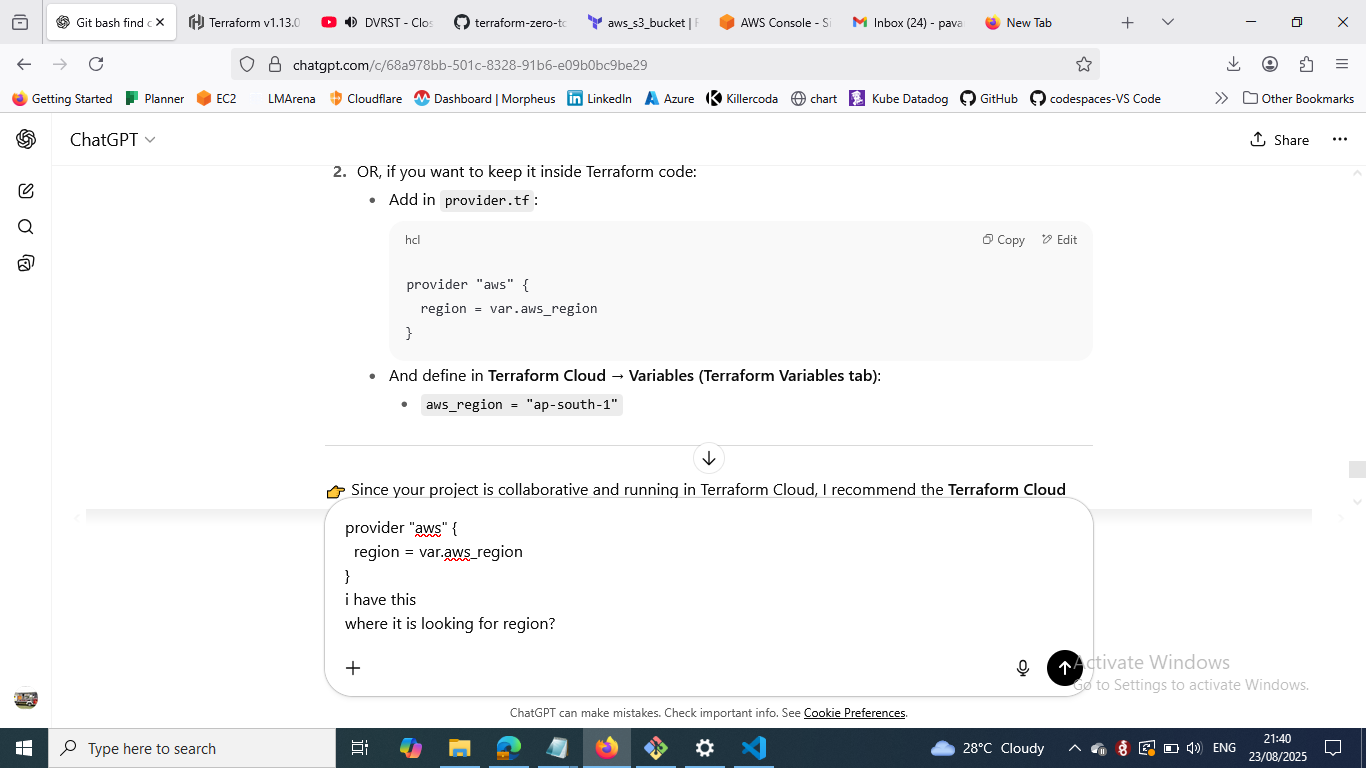Open search chats icon in sidebar

coord(26,227)
